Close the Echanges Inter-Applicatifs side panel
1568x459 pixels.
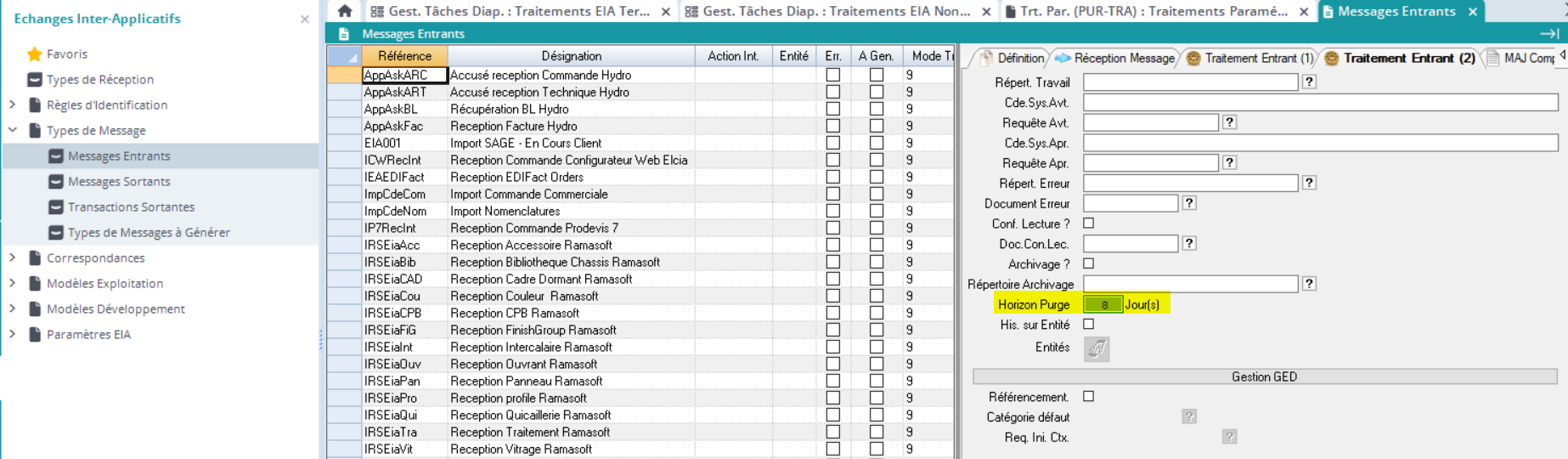coord(304,19)
